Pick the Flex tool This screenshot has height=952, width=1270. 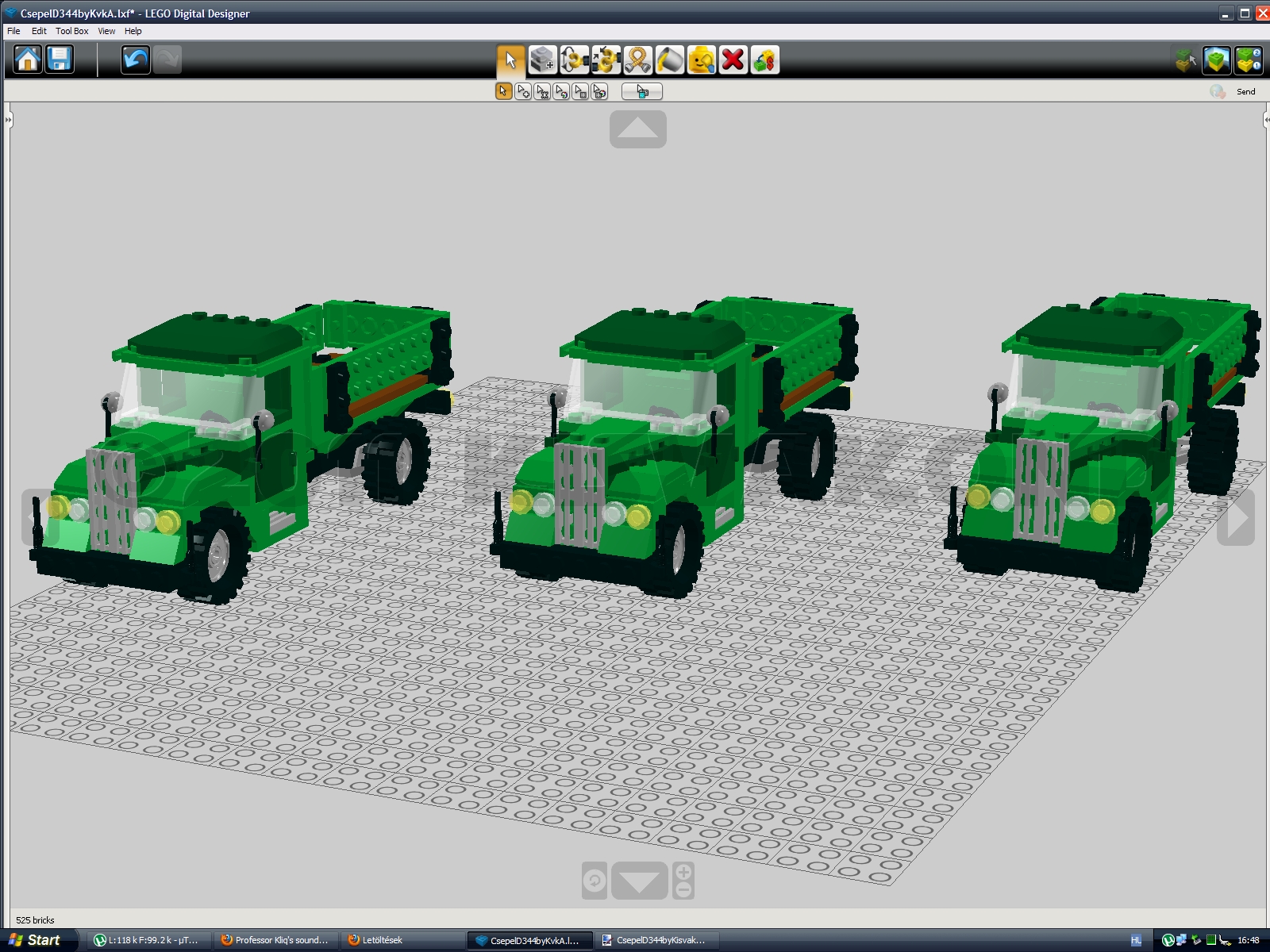click(x=637, y=60)
